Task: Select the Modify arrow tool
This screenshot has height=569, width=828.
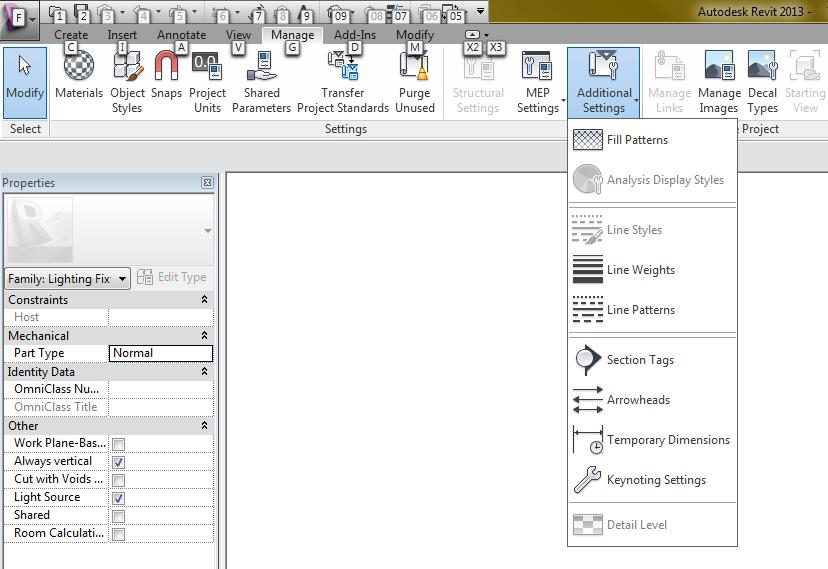Action: tap(25, 82)
